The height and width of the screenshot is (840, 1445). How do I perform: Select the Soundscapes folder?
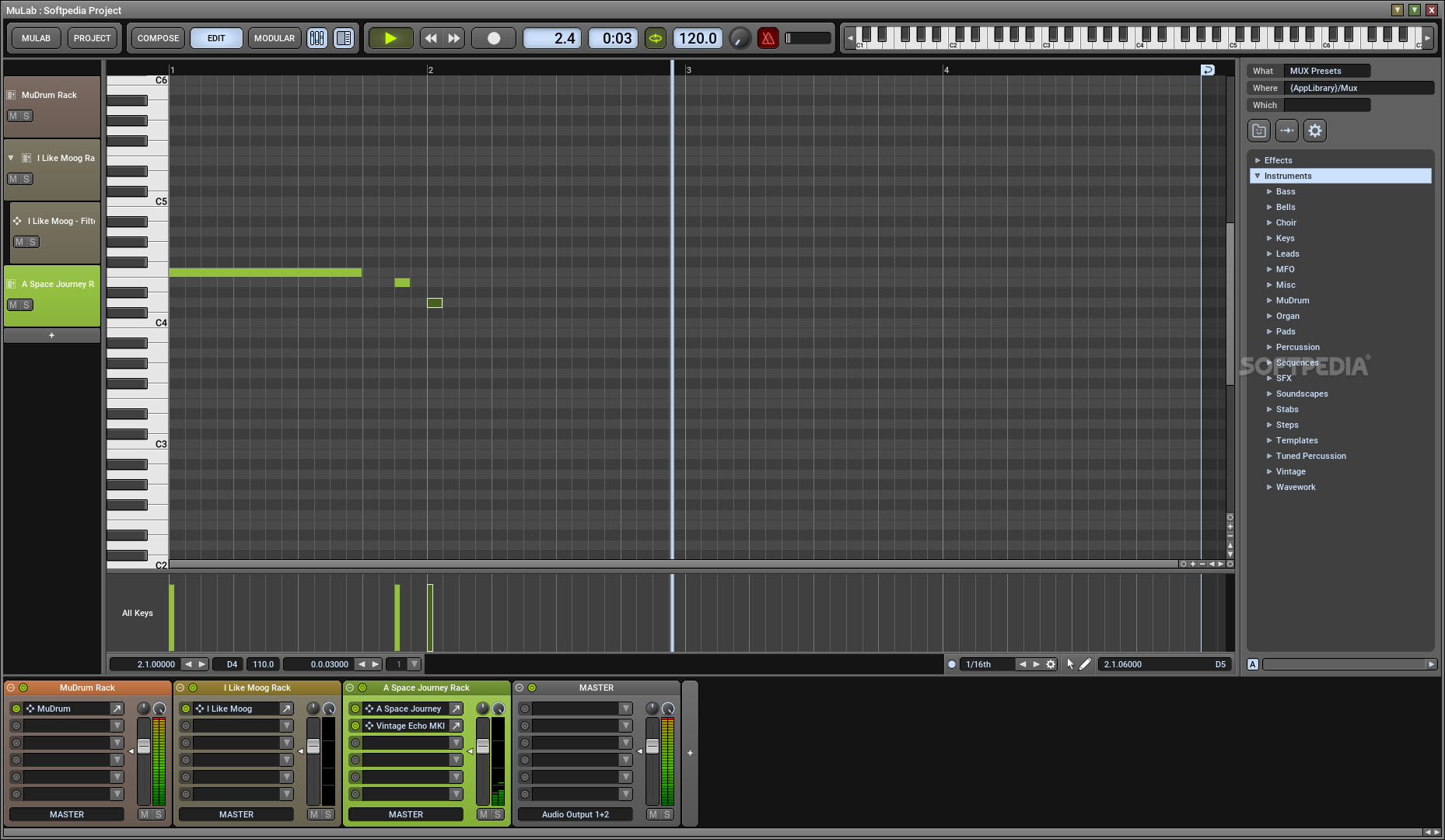point(1302,394)
